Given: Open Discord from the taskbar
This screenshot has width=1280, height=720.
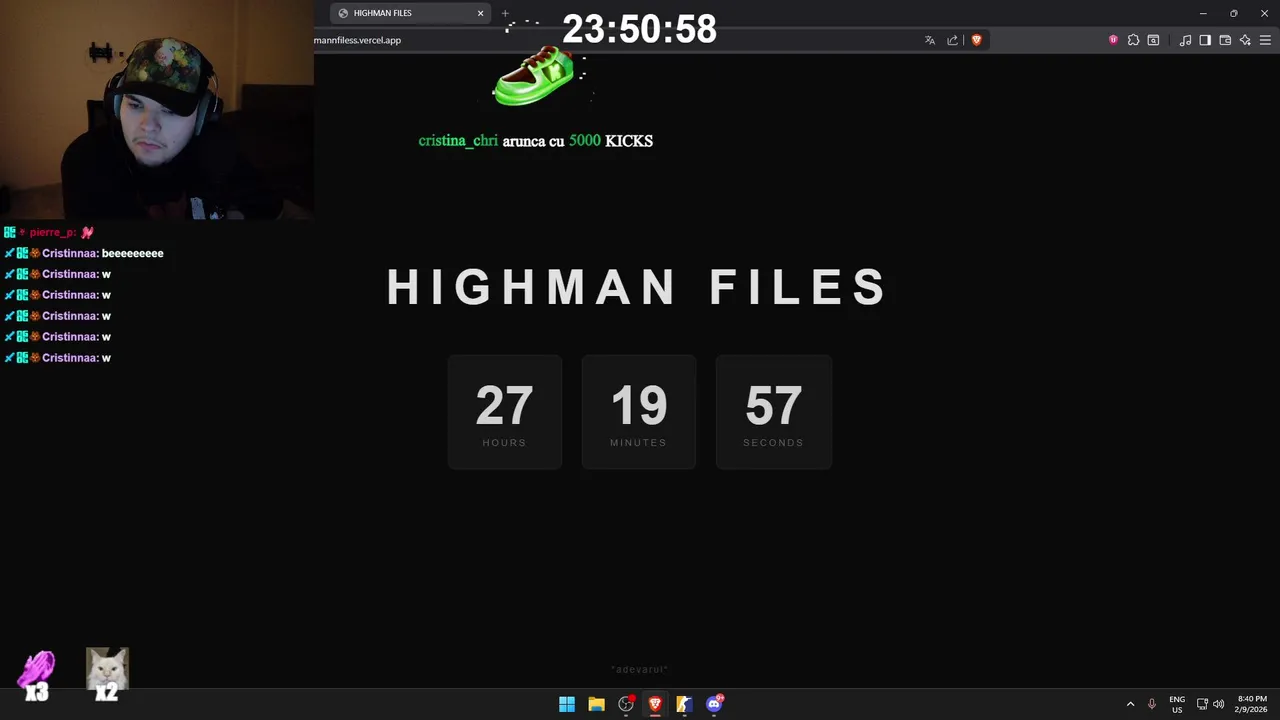Looking at the screenshot, I should tap(714, 704).
